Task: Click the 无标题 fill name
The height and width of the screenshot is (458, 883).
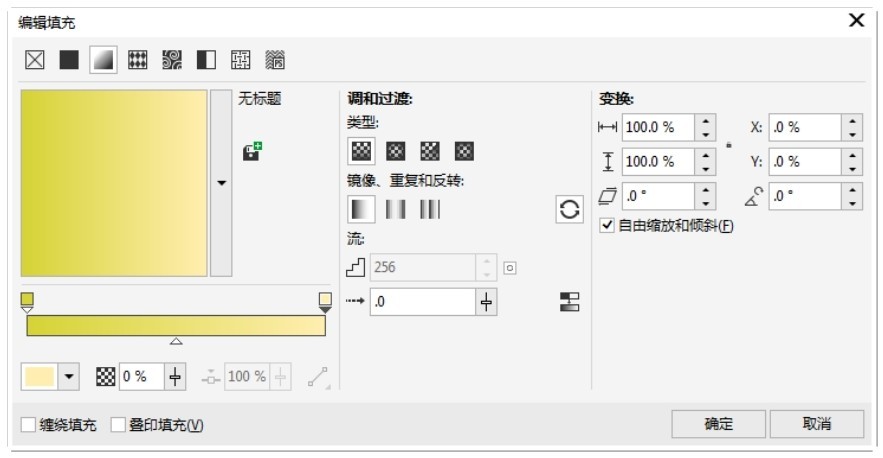Action: (x=260, y=99)
